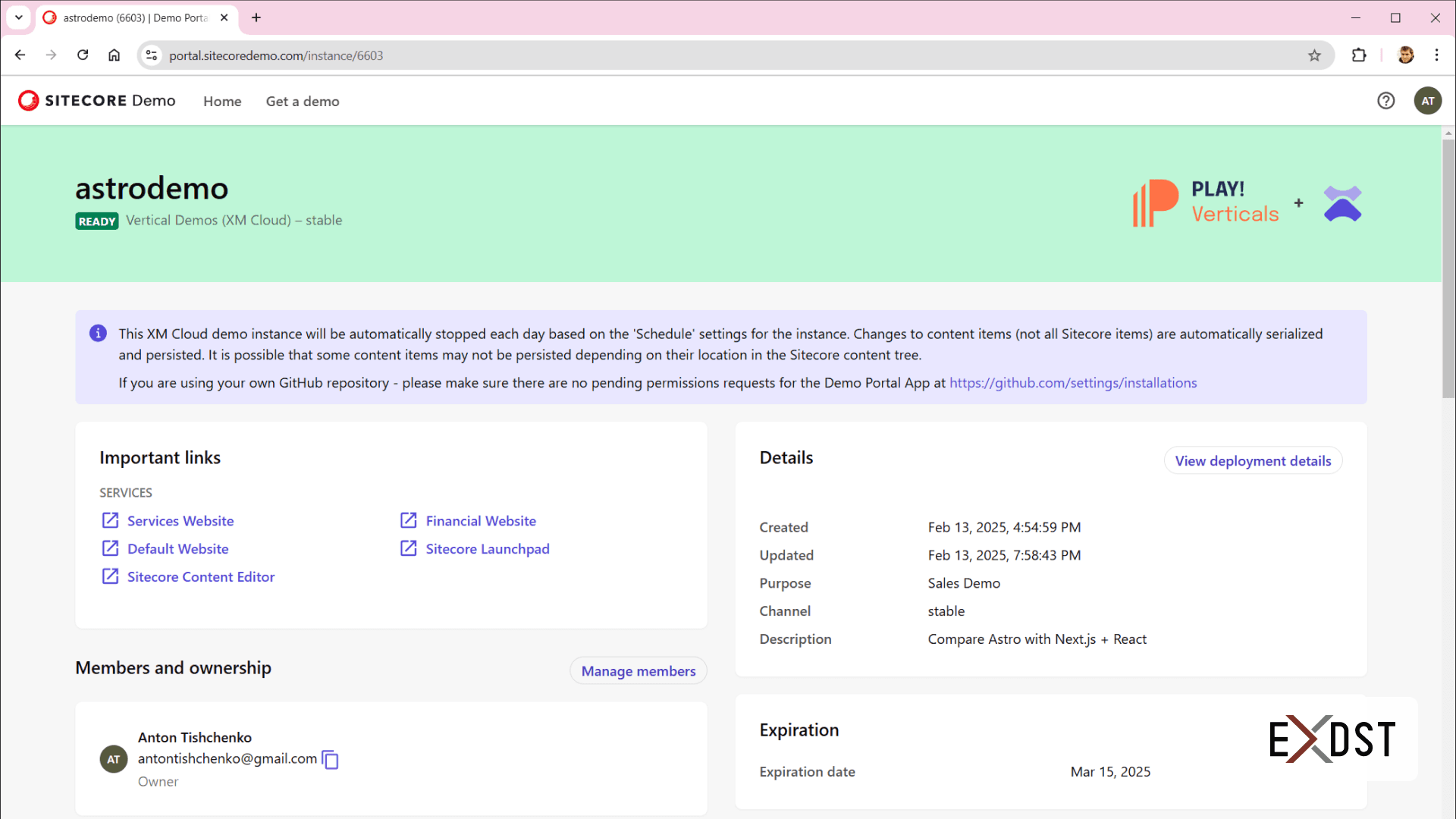Copy the owner's email using the copy icon

[330, 759]
